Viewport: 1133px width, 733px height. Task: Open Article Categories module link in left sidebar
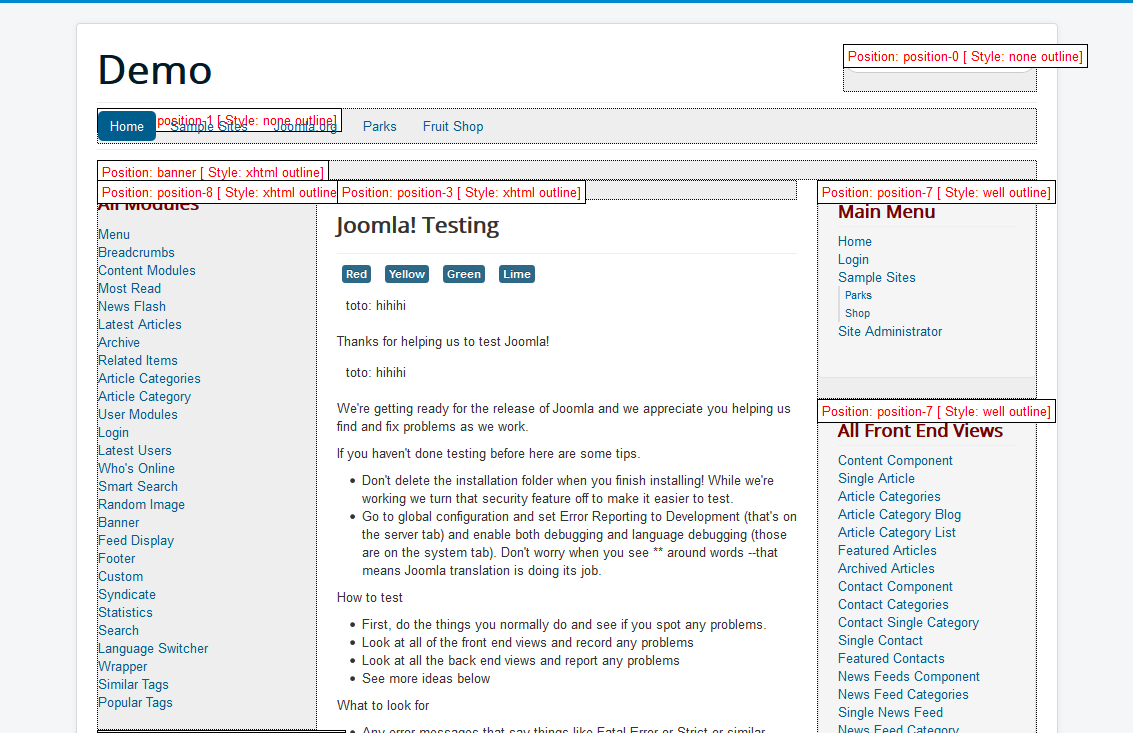[150, 378]
